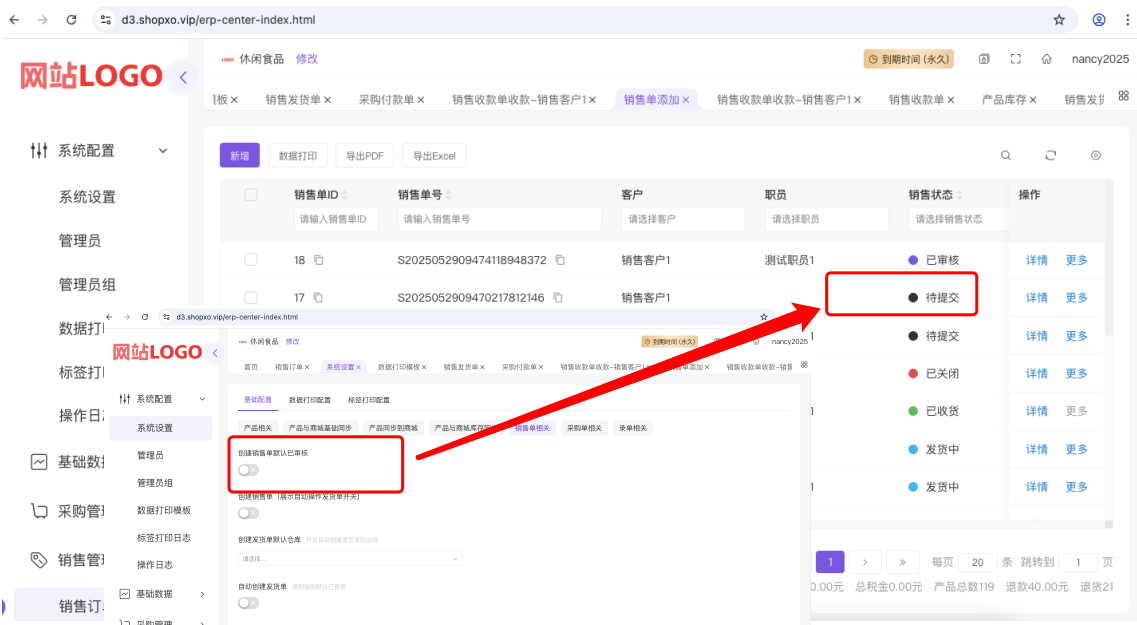Viewport: 1137px width, 625px height.
Task: Open 详情 for sales order 18
Action: coord(1036,260)
